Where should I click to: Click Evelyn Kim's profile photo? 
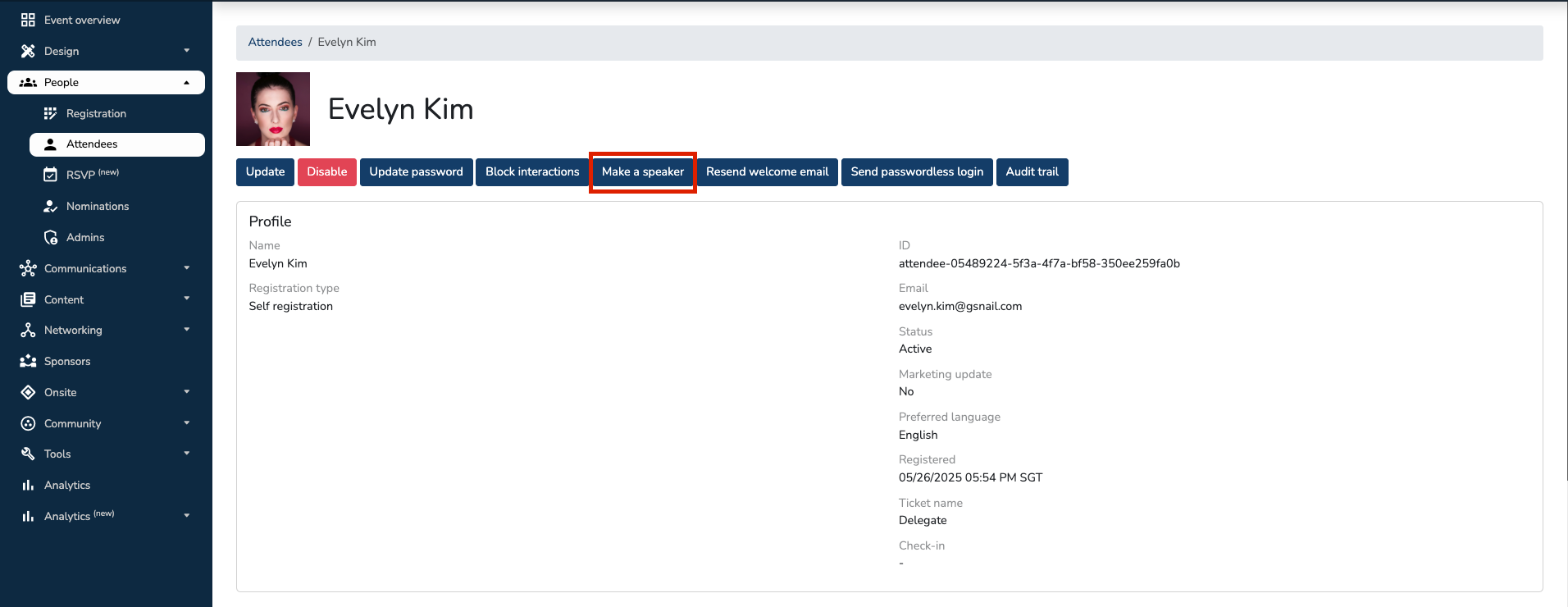273,109
